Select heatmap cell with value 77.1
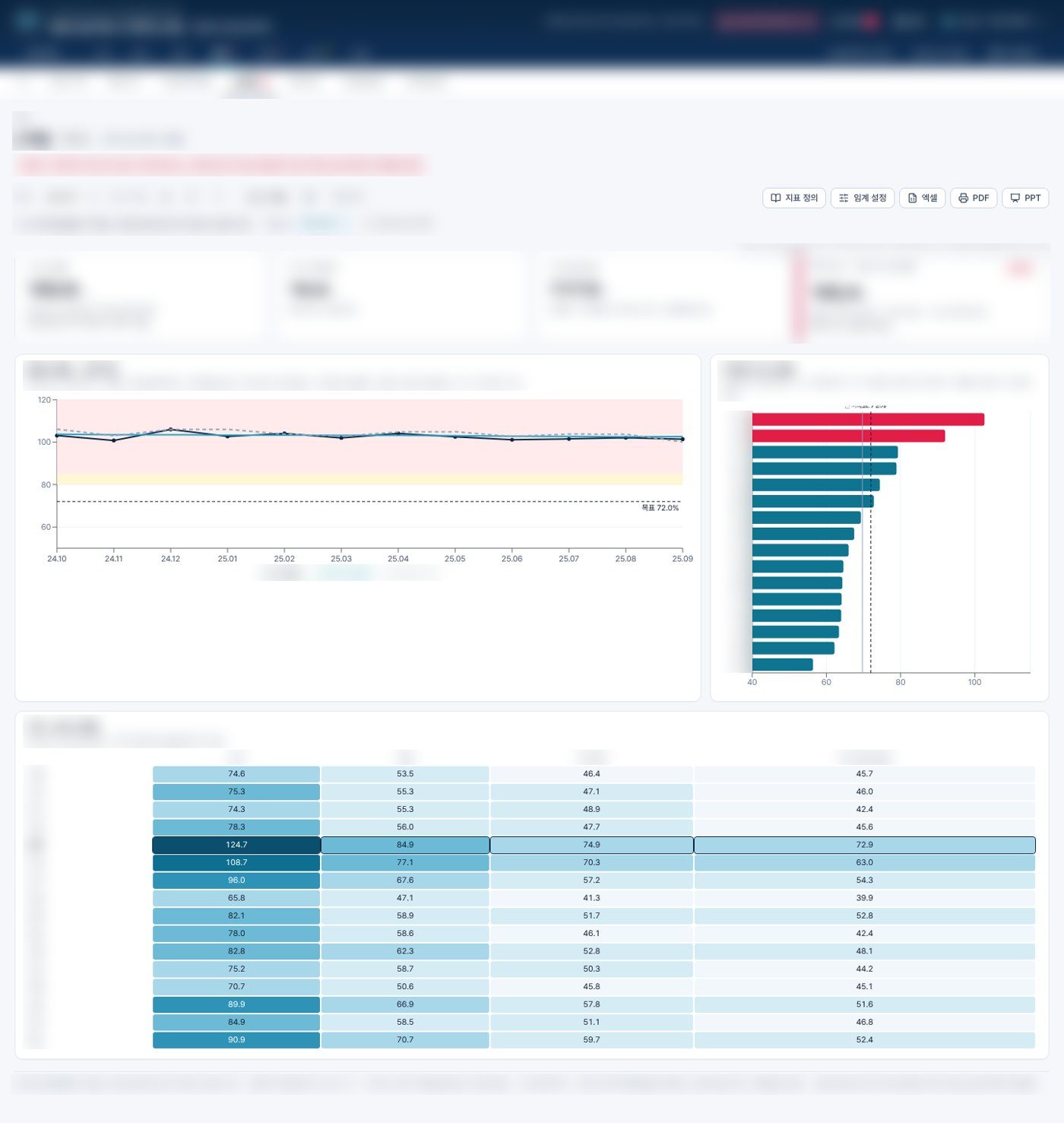The image size is (1064, 1123). coord(405,862)
